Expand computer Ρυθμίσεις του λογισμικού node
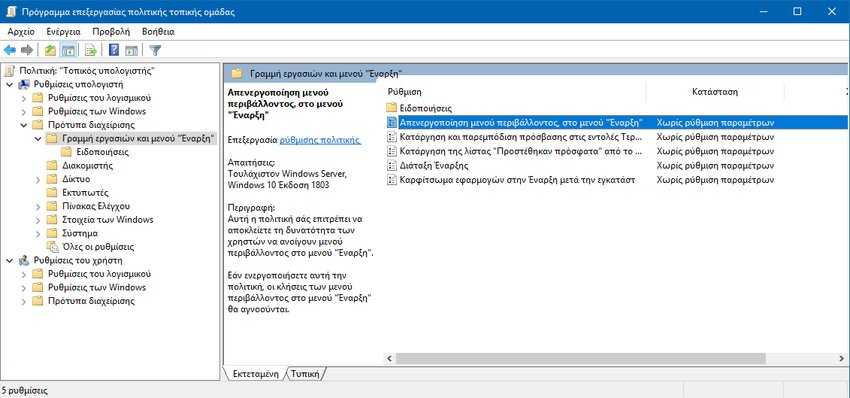The image size is (850, 398). [x=24, y=98]
